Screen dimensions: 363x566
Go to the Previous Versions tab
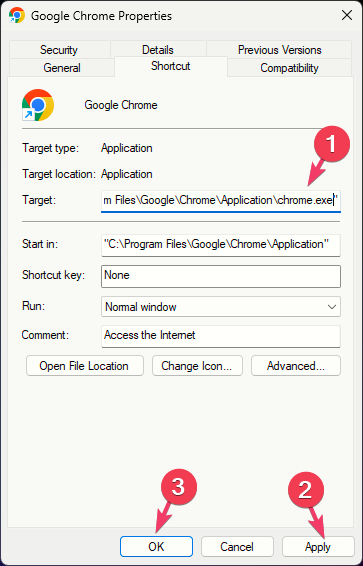tap(279, 50)
